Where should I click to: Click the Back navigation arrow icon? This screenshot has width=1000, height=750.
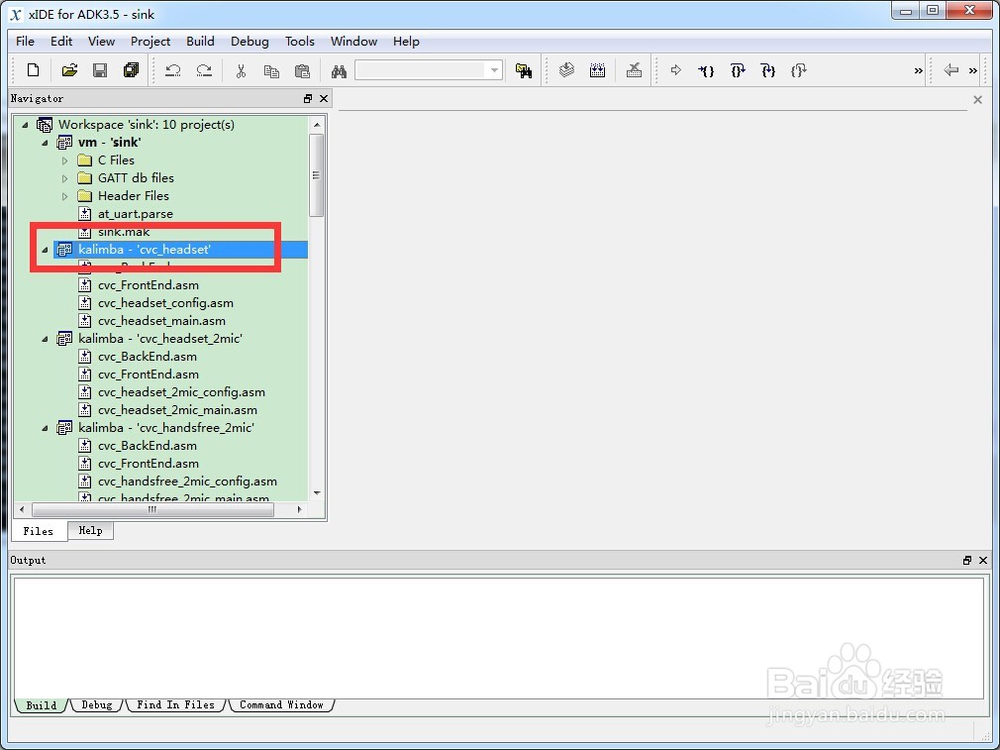click(x=951, y=70)
